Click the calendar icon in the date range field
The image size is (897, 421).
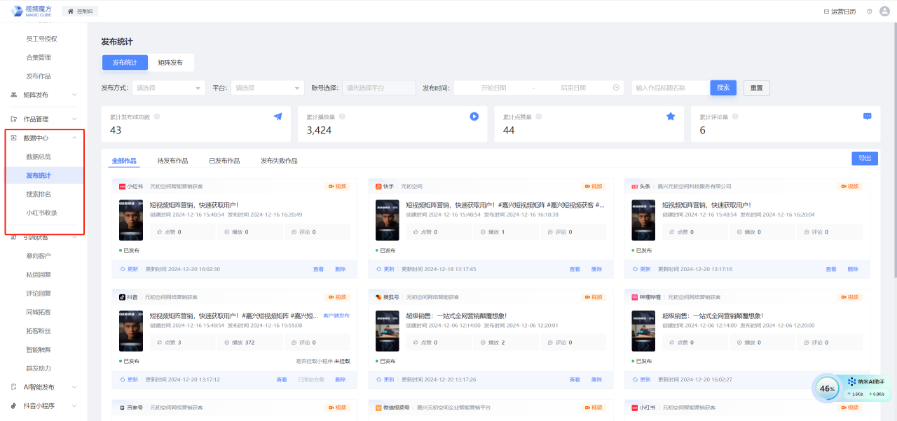616,88
